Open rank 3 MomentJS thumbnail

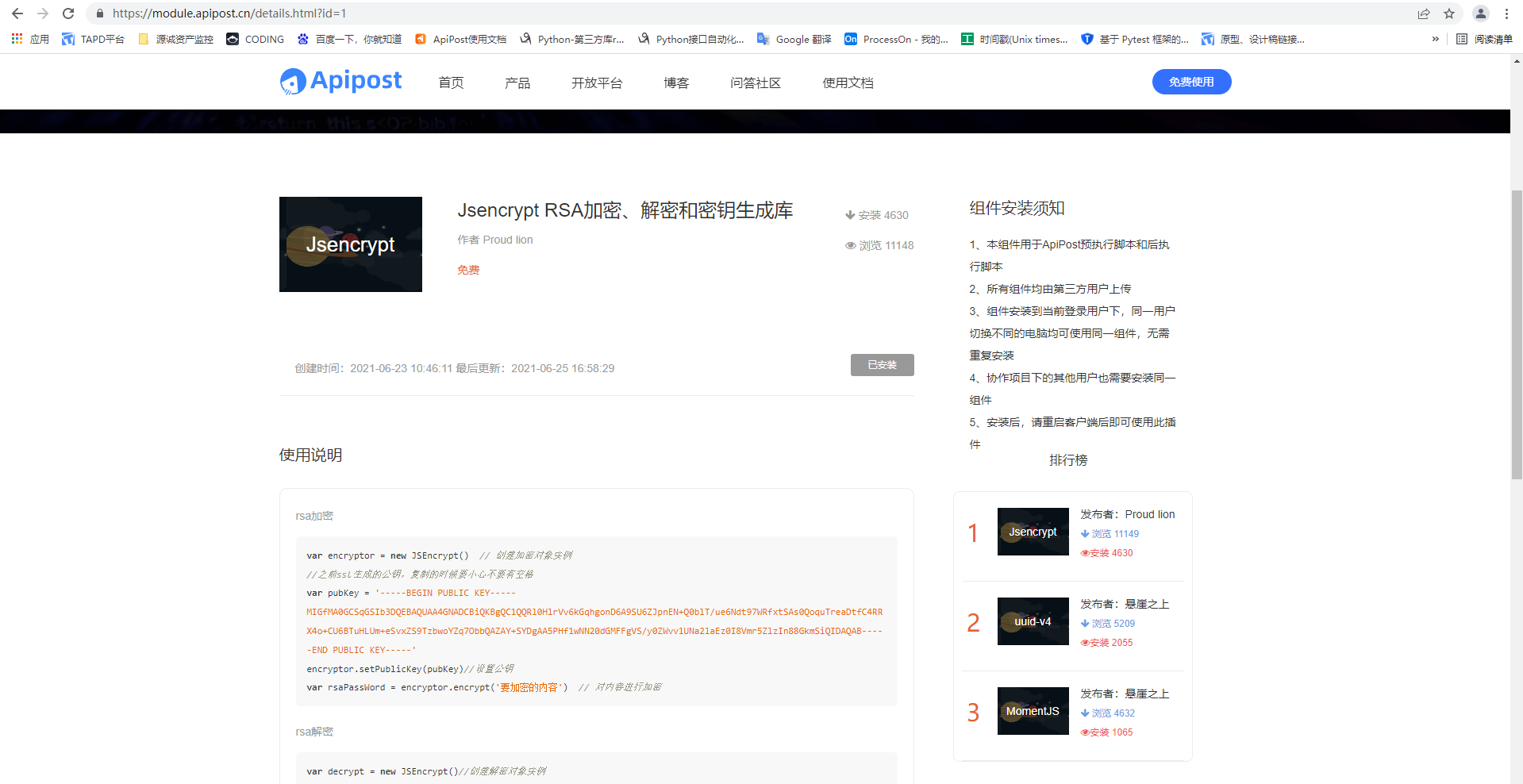pos(1033,711)
